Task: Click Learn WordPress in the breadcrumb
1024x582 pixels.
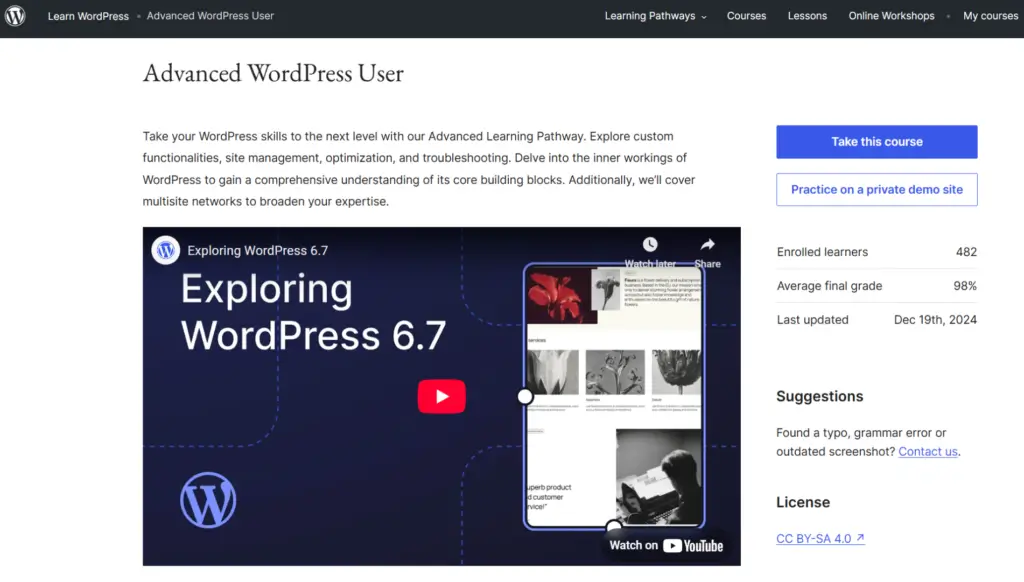Action: click(x=88, y=16)
